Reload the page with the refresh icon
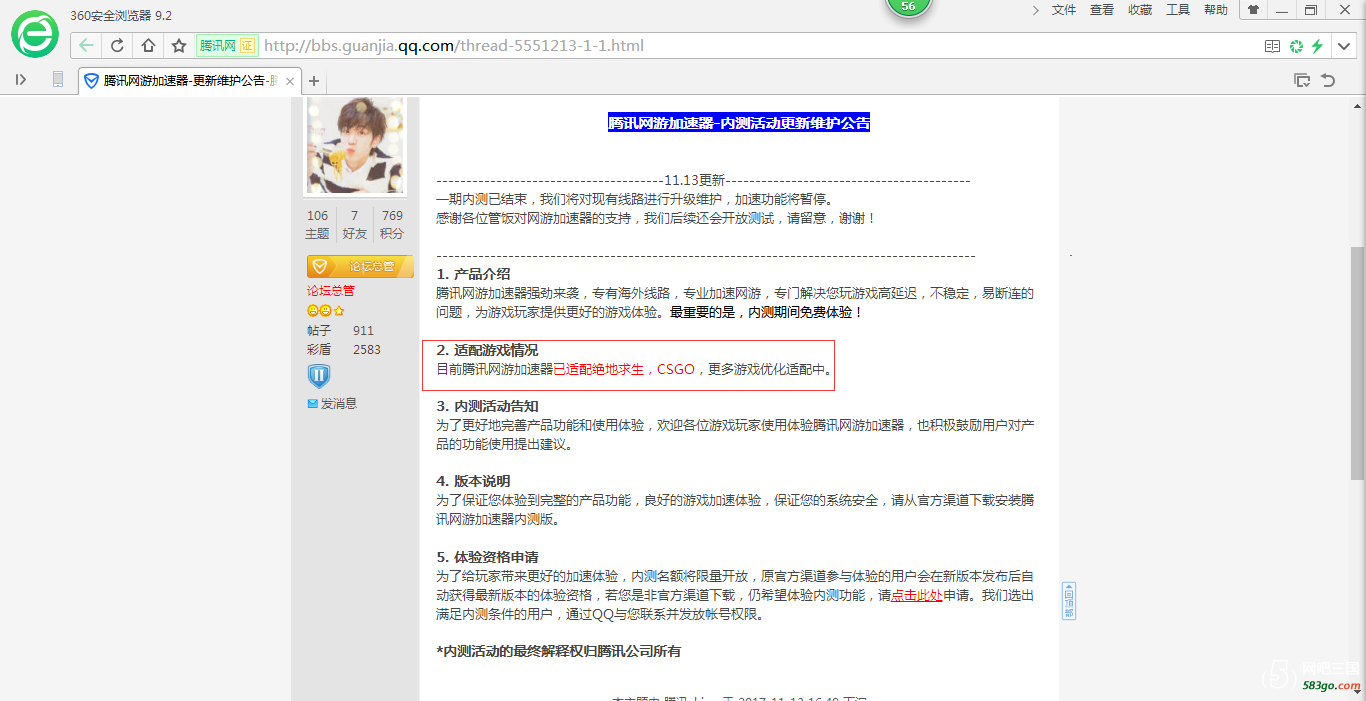Screen dimensions: 1366x701 coord(117,46)
